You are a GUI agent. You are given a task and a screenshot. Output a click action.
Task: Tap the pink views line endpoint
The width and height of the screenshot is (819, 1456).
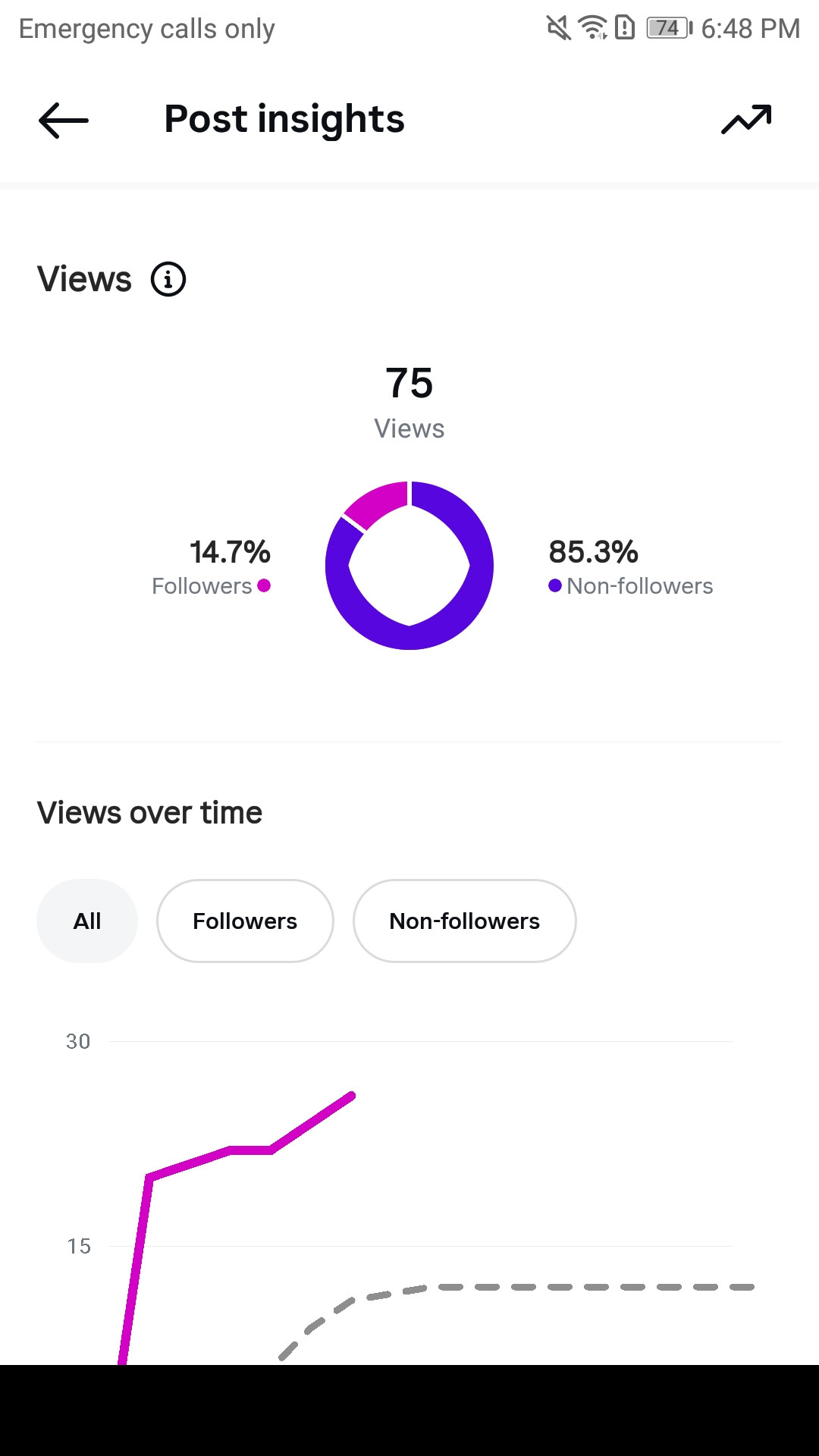(x=351, y=1095)
